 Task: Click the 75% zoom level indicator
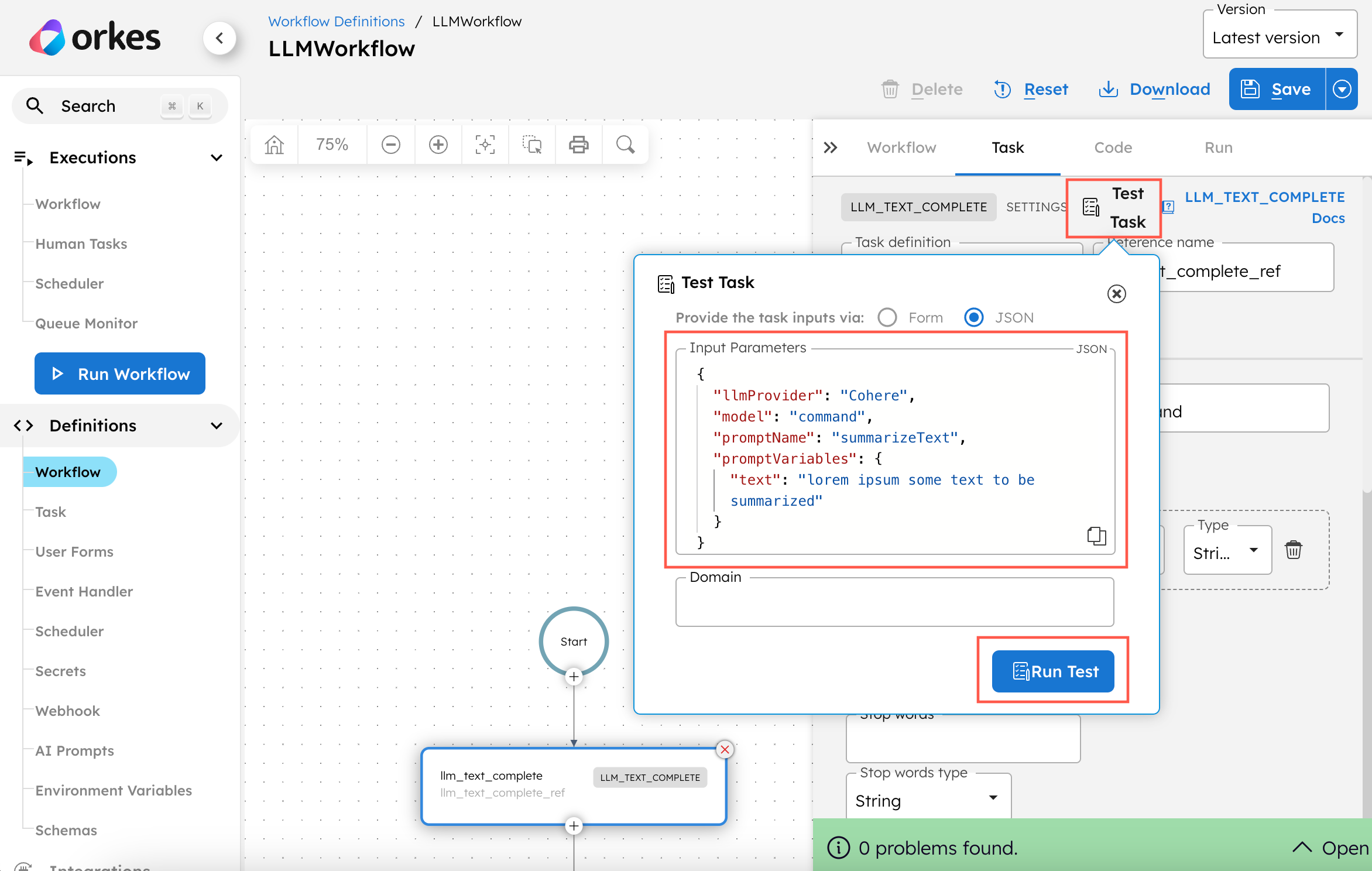click(x=332, y=145)
